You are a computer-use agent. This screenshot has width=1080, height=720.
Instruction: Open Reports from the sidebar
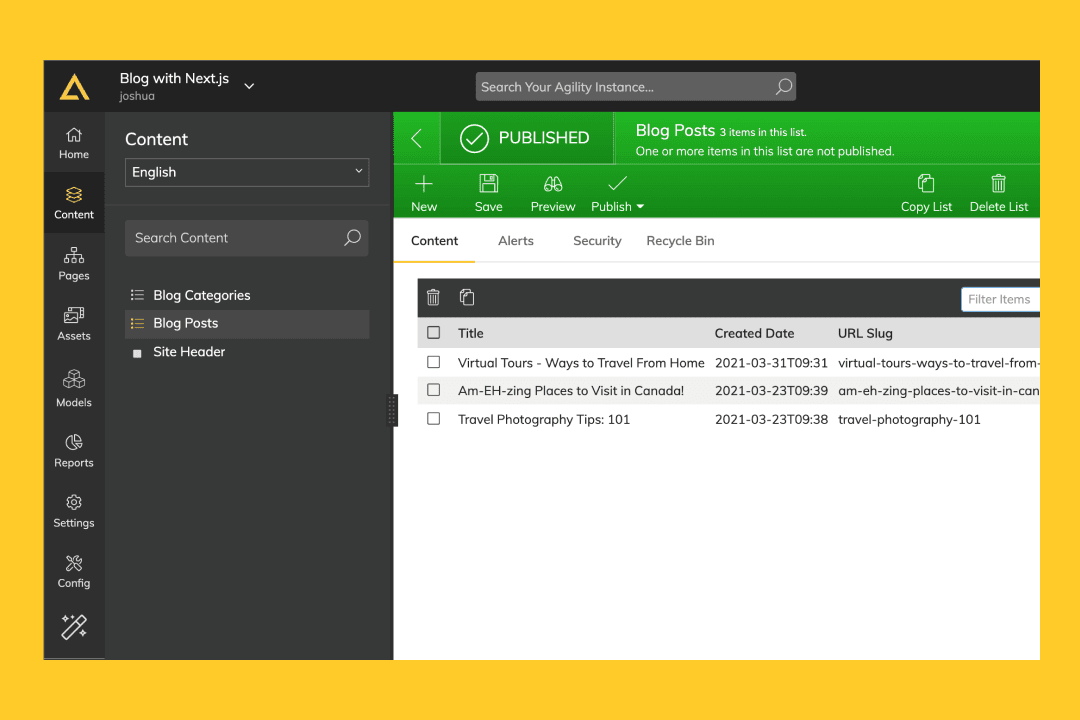coord(74,450)
